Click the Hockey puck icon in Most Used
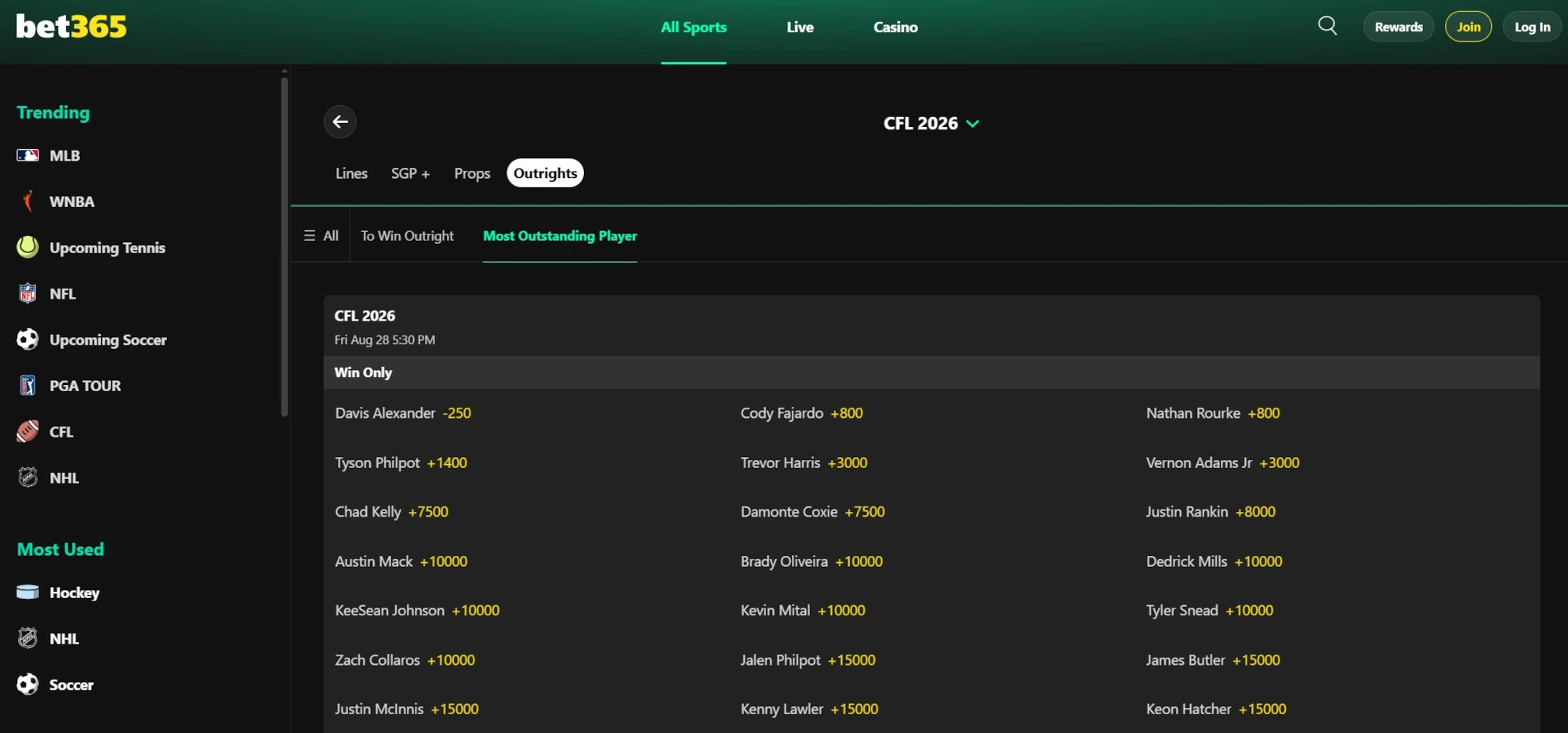This screenshot has height=733, width=1568. tap(27, 592)
